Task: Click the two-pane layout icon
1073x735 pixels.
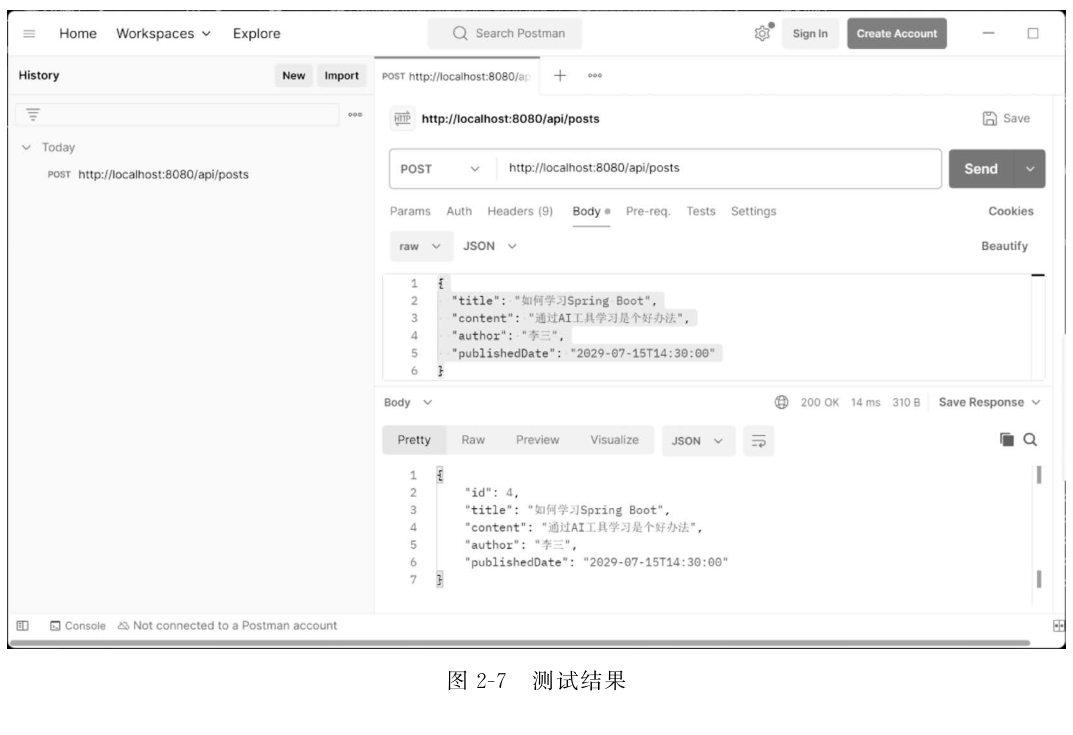Action: point(1059,626)
